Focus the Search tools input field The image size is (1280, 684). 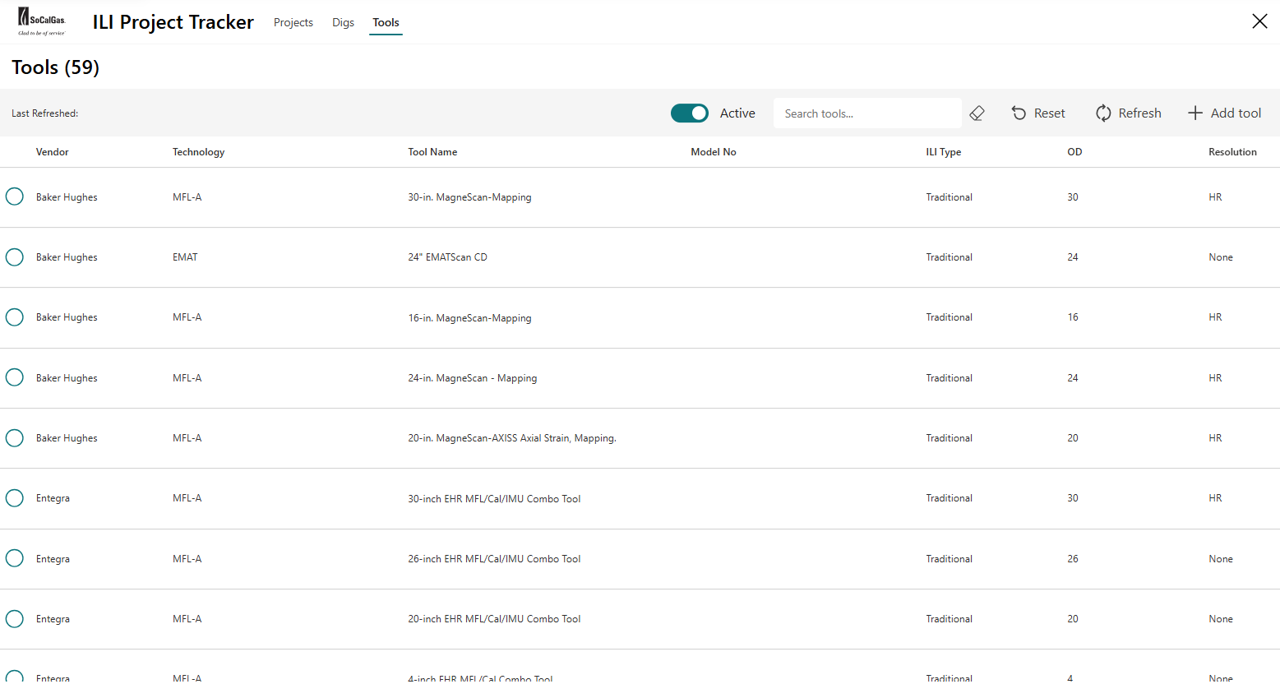[867, 113]
